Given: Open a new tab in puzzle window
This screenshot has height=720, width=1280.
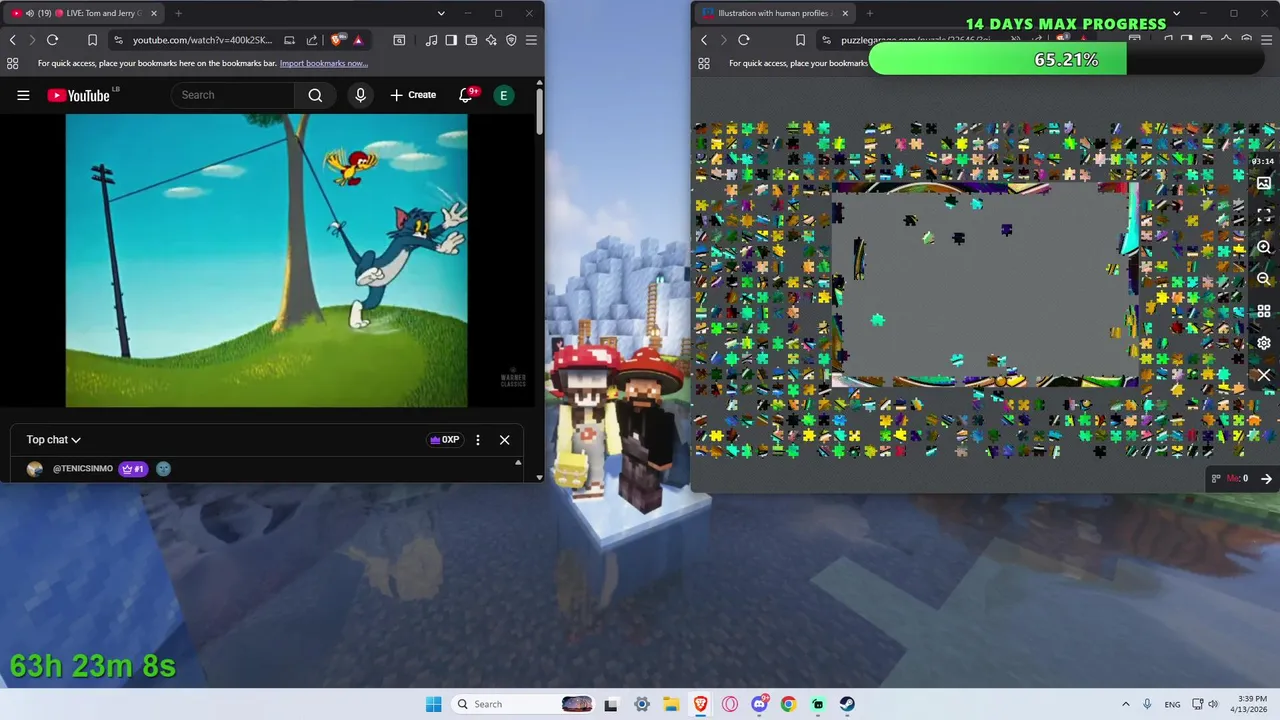Looking at the screenshot, I should [869, 13].
